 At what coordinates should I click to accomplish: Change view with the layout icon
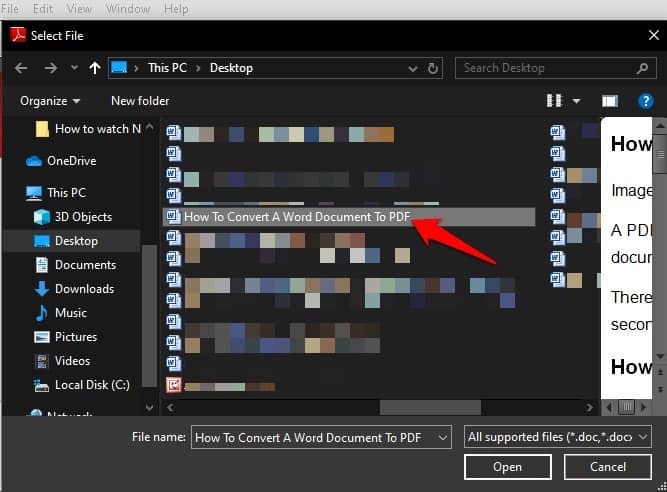554,101
